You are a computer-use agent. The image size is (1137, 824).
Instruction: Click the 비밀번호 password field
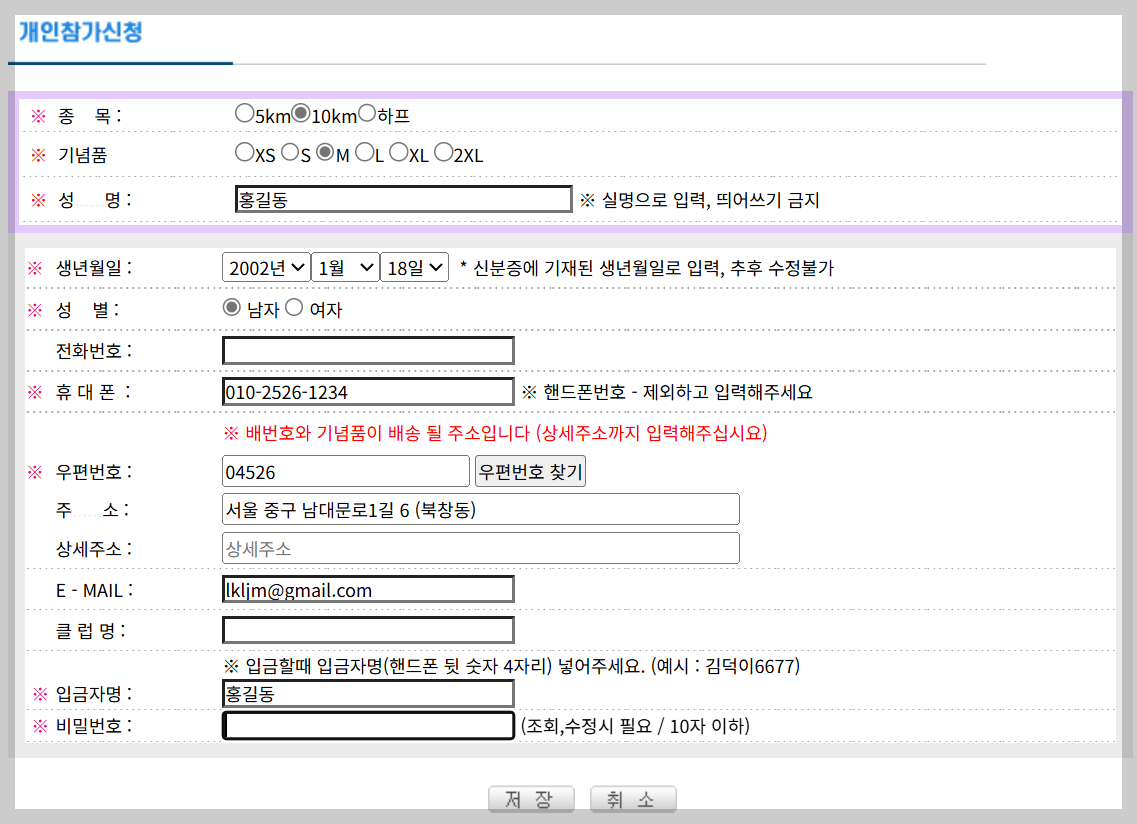click(x=368, y=725)
